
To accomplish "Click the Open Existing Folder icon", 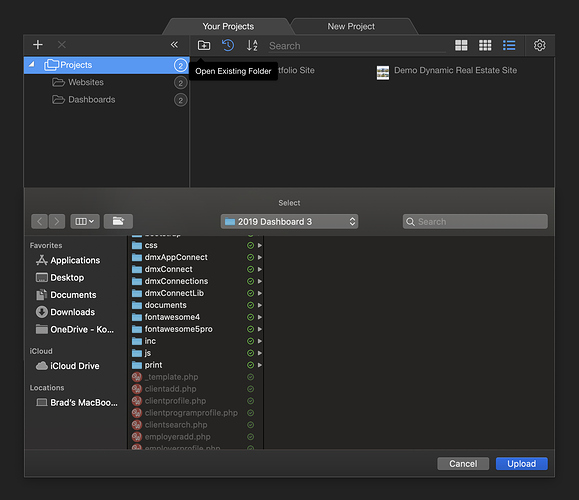I will tap(204, 45).
